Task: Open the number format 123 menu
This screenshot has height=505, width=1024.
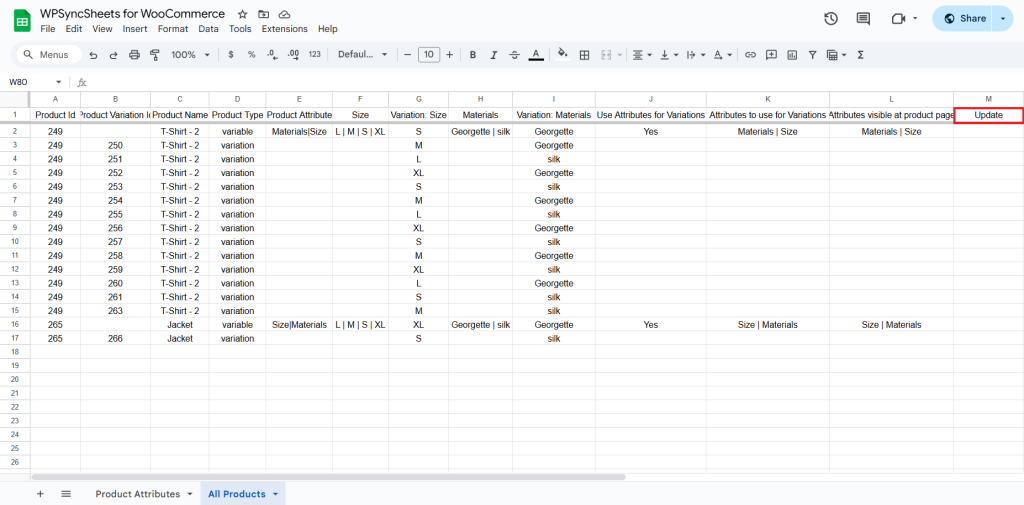Action: click(x=315, y=55)
